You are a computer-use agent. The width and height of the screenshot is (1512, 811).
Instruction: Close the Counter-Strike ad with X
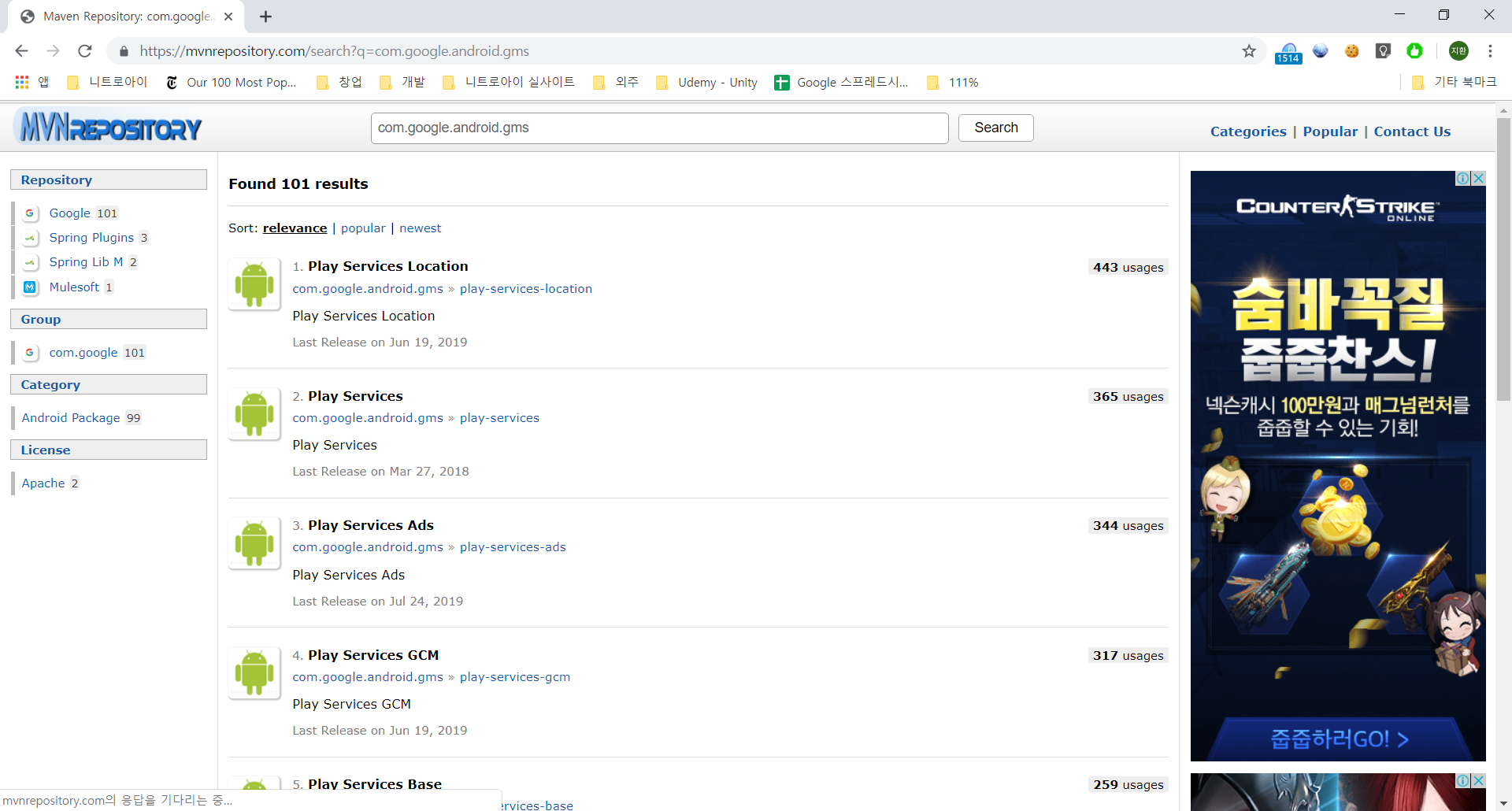click(1479, 179)
